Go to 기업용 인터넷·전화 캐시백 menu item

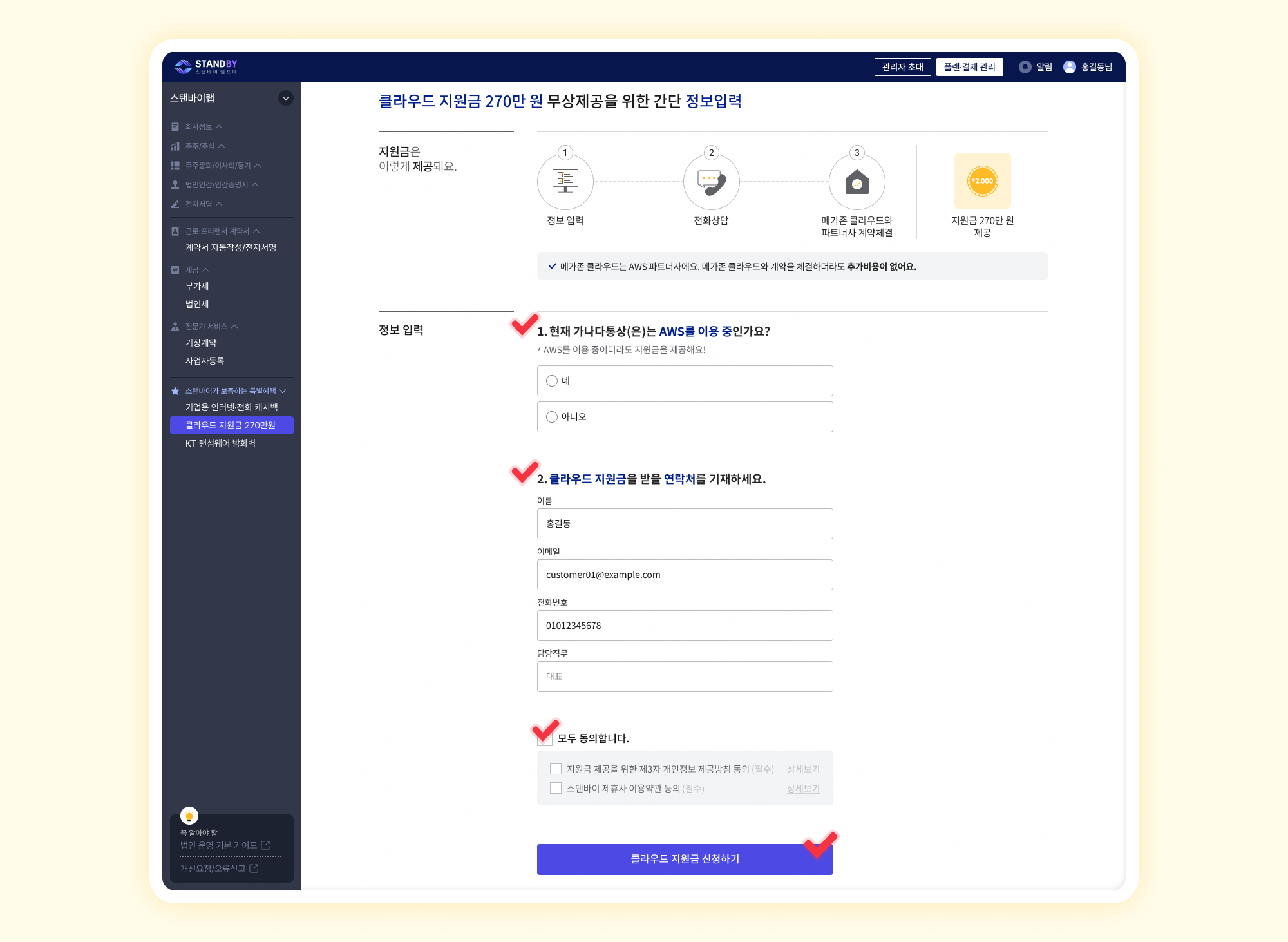tap(231, 407)
